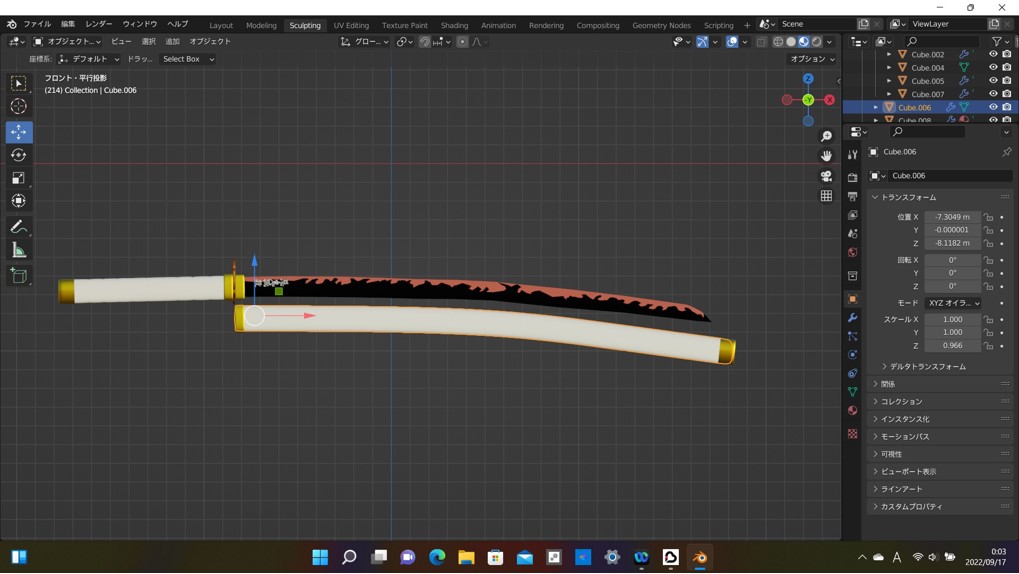Click the Blender logo menu icon
1019x574 pixels.
coord(12,24)
